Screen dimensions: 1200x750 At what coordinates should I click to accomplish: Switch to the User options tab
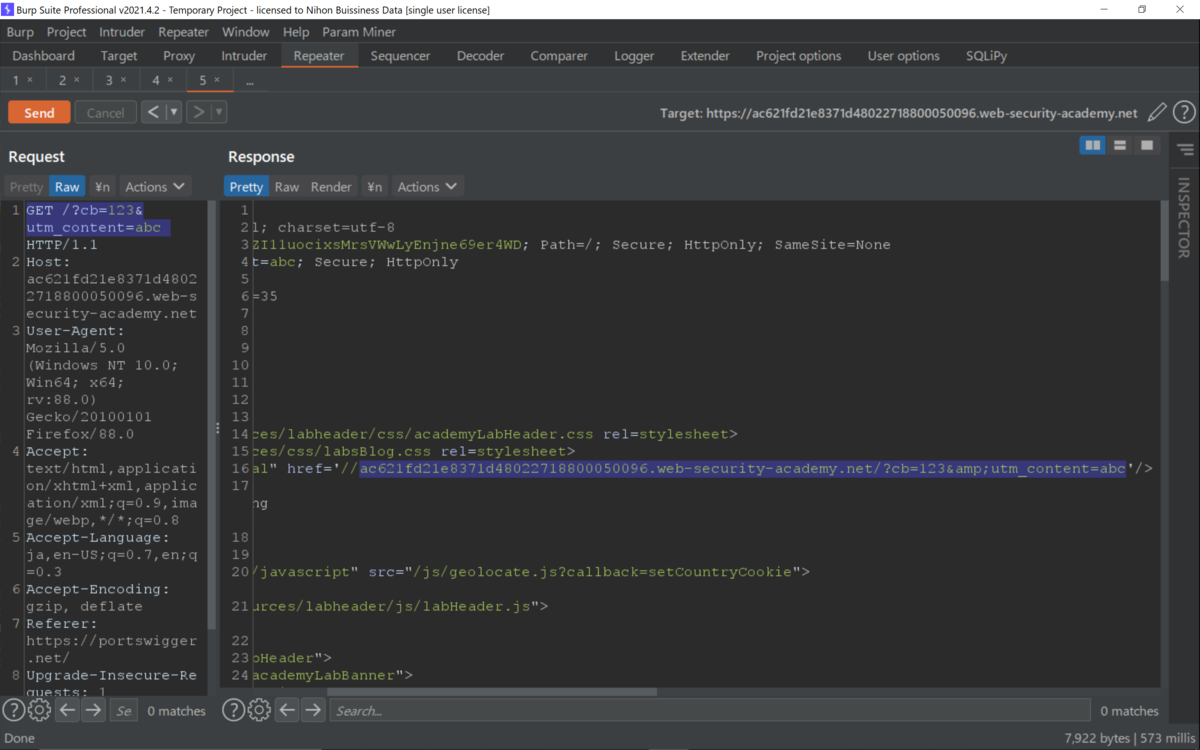point(904,56)
